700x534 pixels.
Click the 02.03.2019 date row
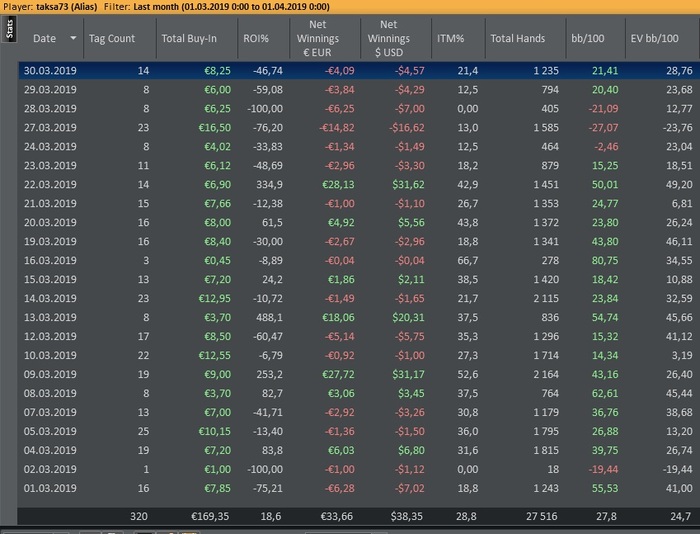pos(54,467)
